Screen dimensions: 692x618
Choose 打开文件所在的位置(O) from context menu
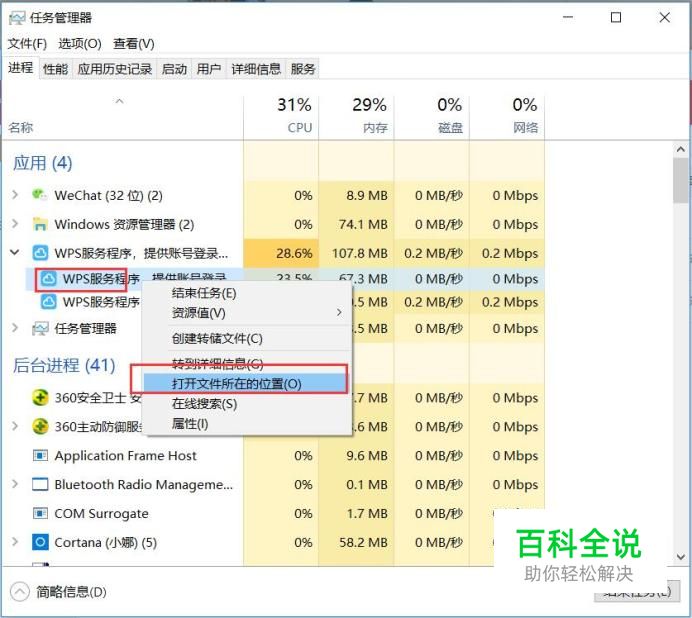pos(245,384)
